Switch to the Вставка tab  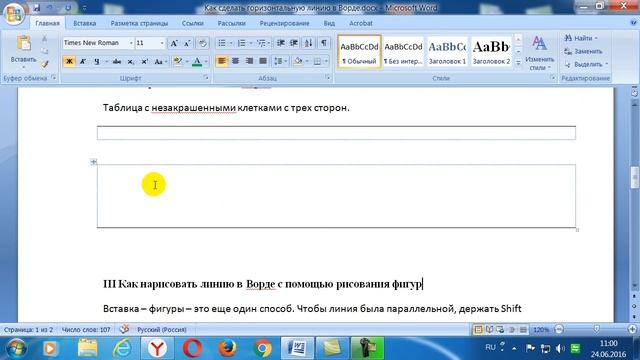pos(84,23)
